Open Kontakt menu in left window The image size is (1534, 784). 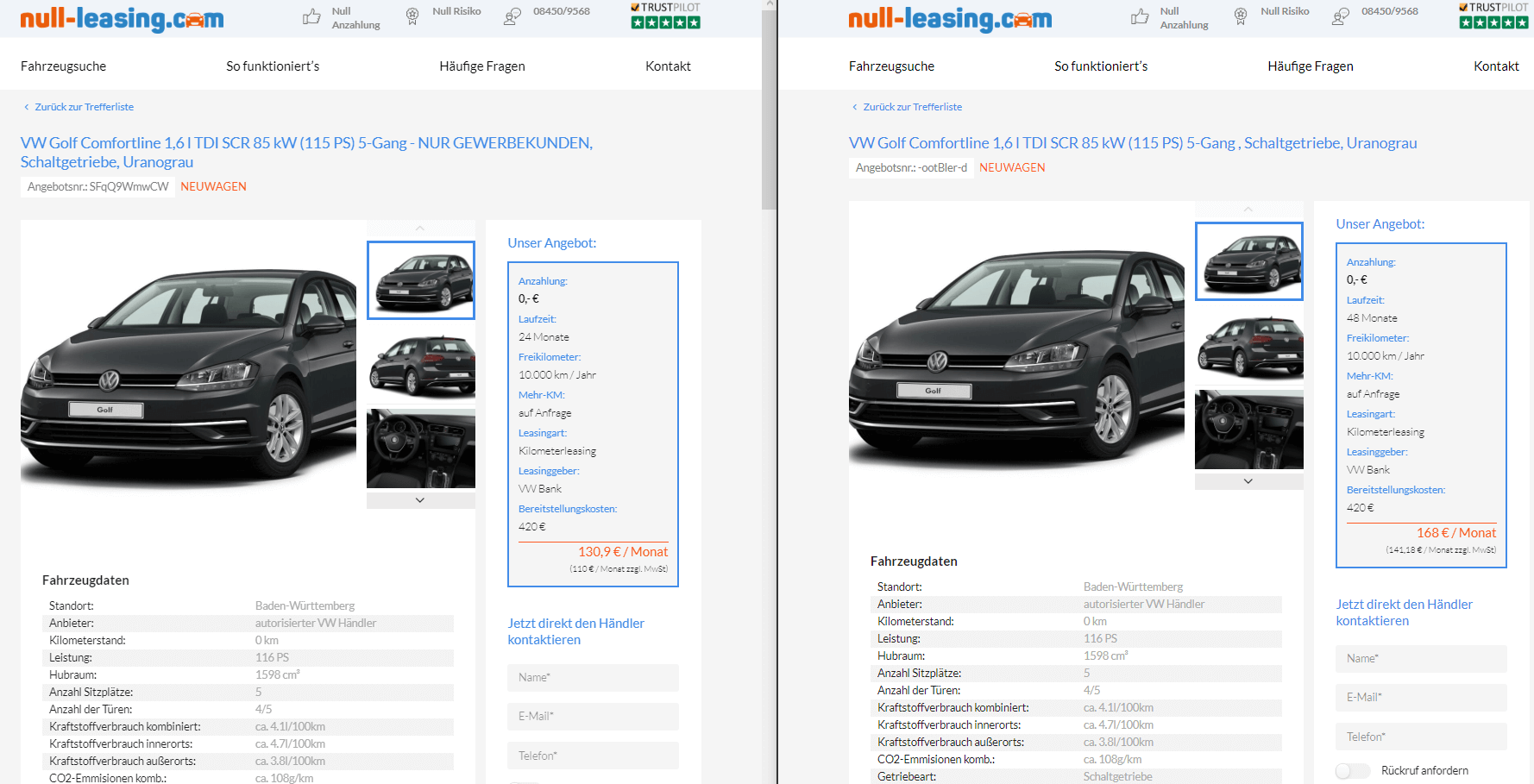[x=668, y=66]
